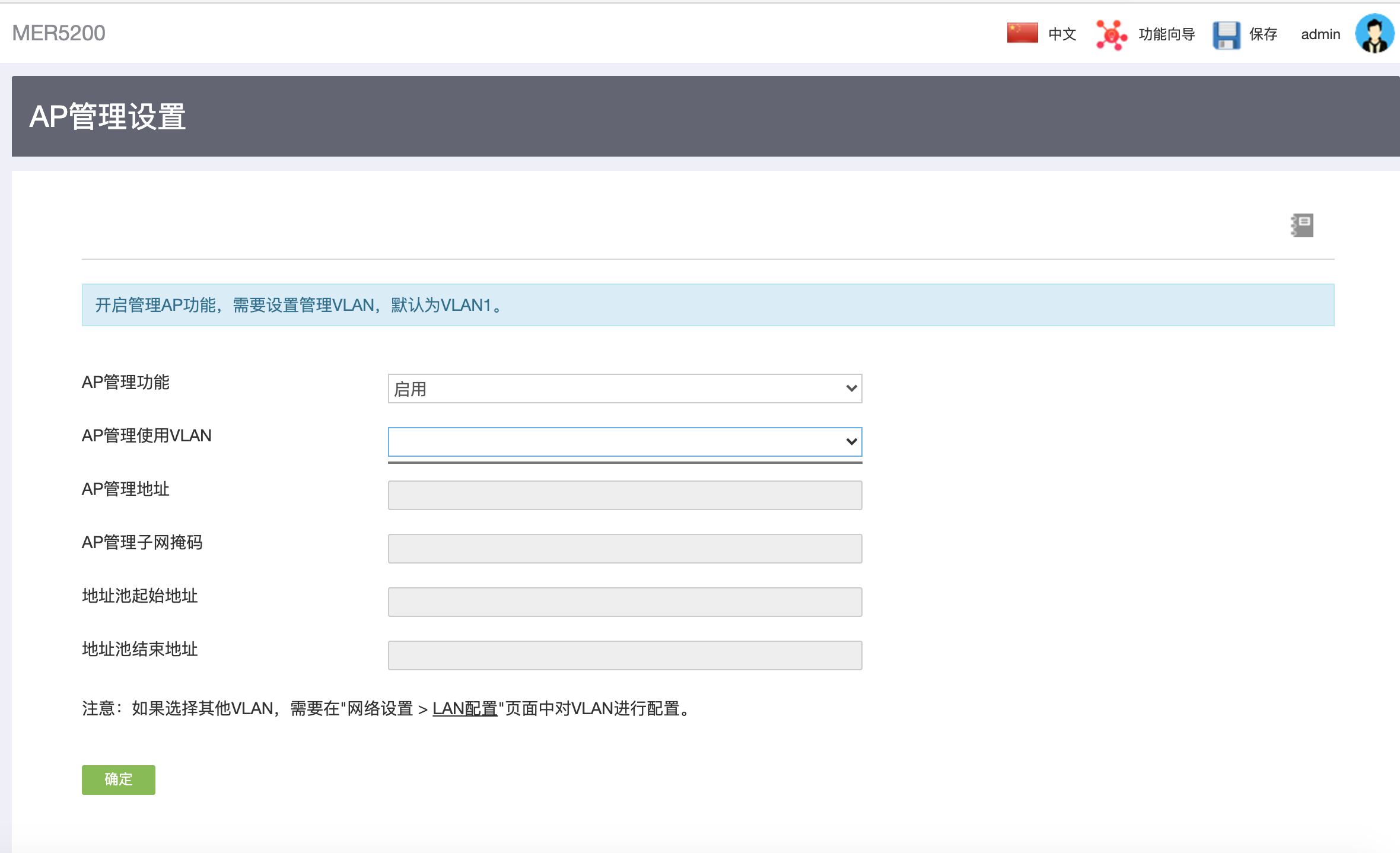This screenshot has width=1400, height=853.
Task: Click the 保存 save text
Action: (x=1263, y=34)
